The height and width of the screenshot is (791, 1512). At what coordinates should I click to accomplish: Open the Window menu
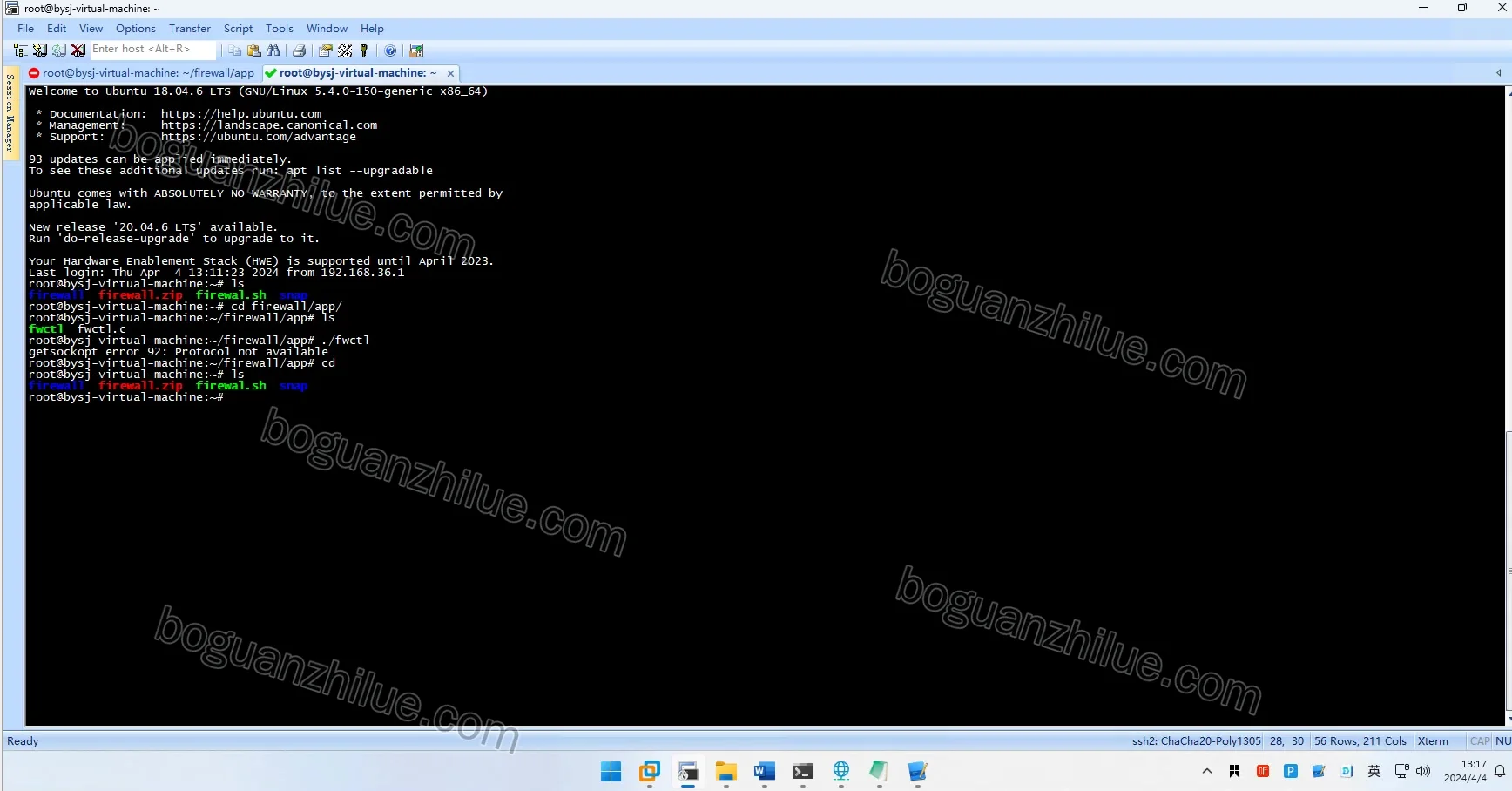[x=327, y=29]
